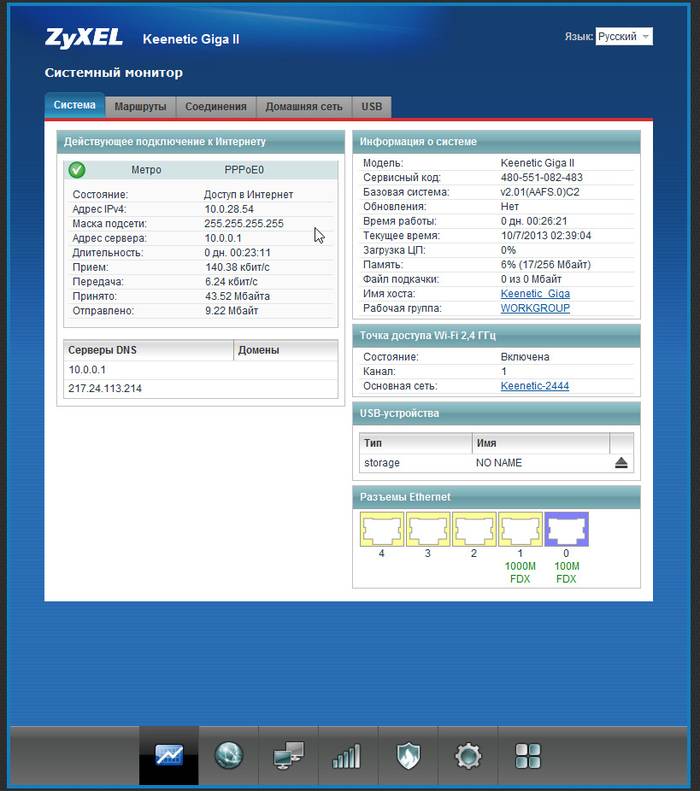The width and height of the screenshot is (700, 791).
Task: Click the Серверы DNS column header
Action: click(148, 350)
